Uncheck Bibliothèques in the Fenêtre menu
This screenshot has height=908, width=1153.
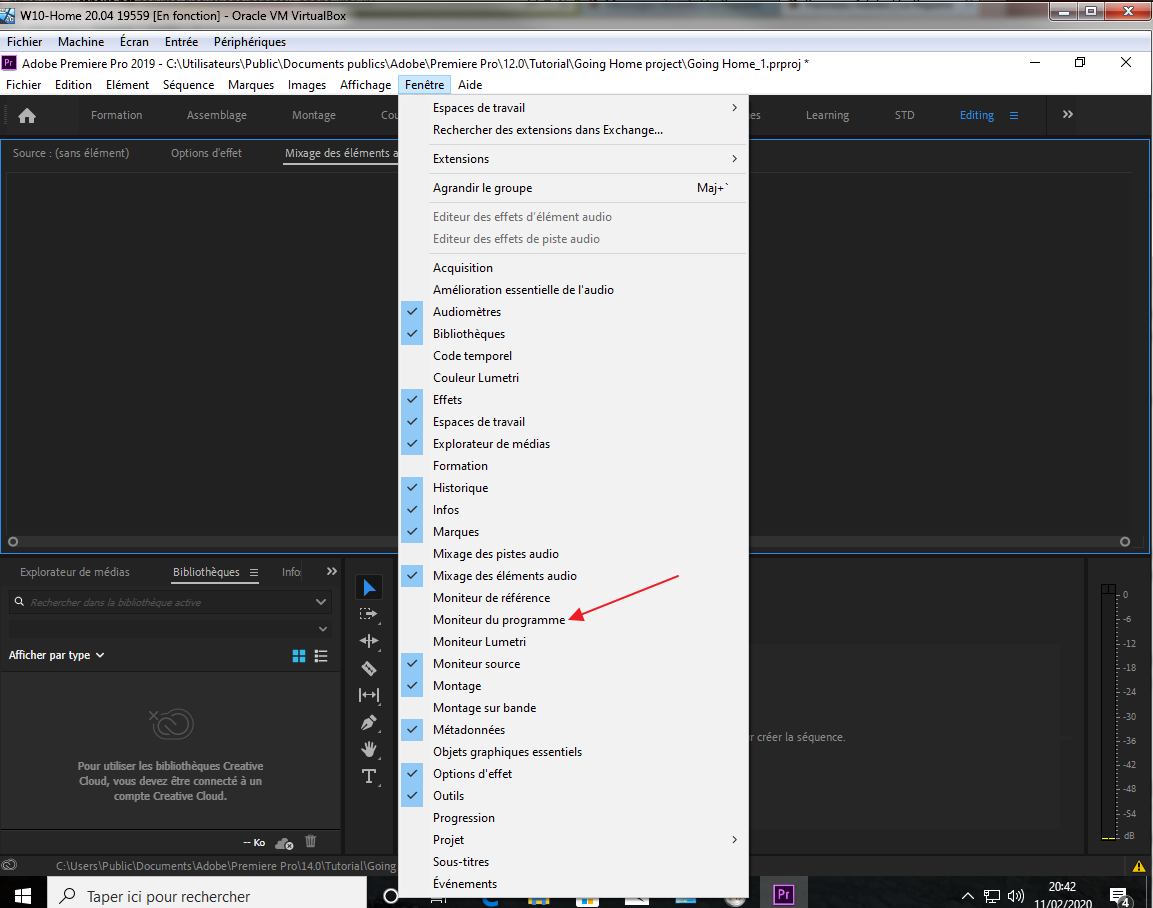pos(573,334)
